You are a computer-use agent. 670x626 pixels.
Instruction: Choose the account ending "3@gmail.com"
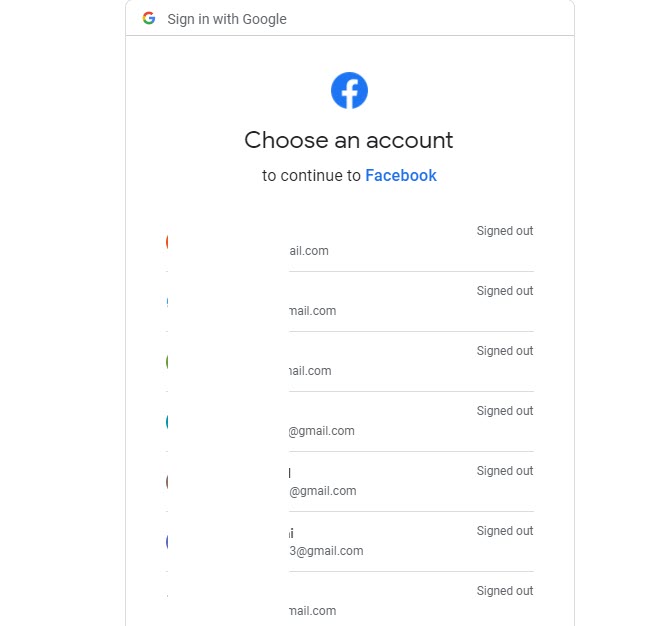pos(326,551)
